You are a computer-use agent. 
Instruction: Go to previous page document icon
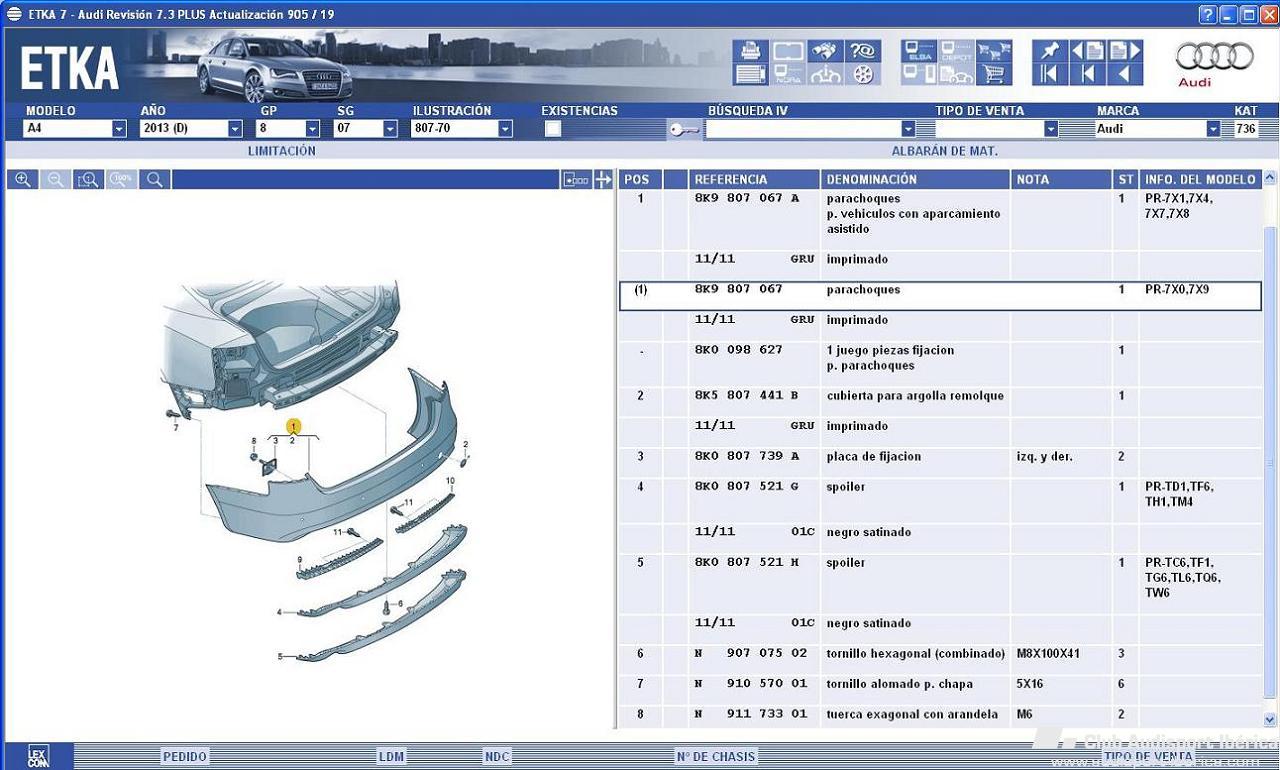1088,51
